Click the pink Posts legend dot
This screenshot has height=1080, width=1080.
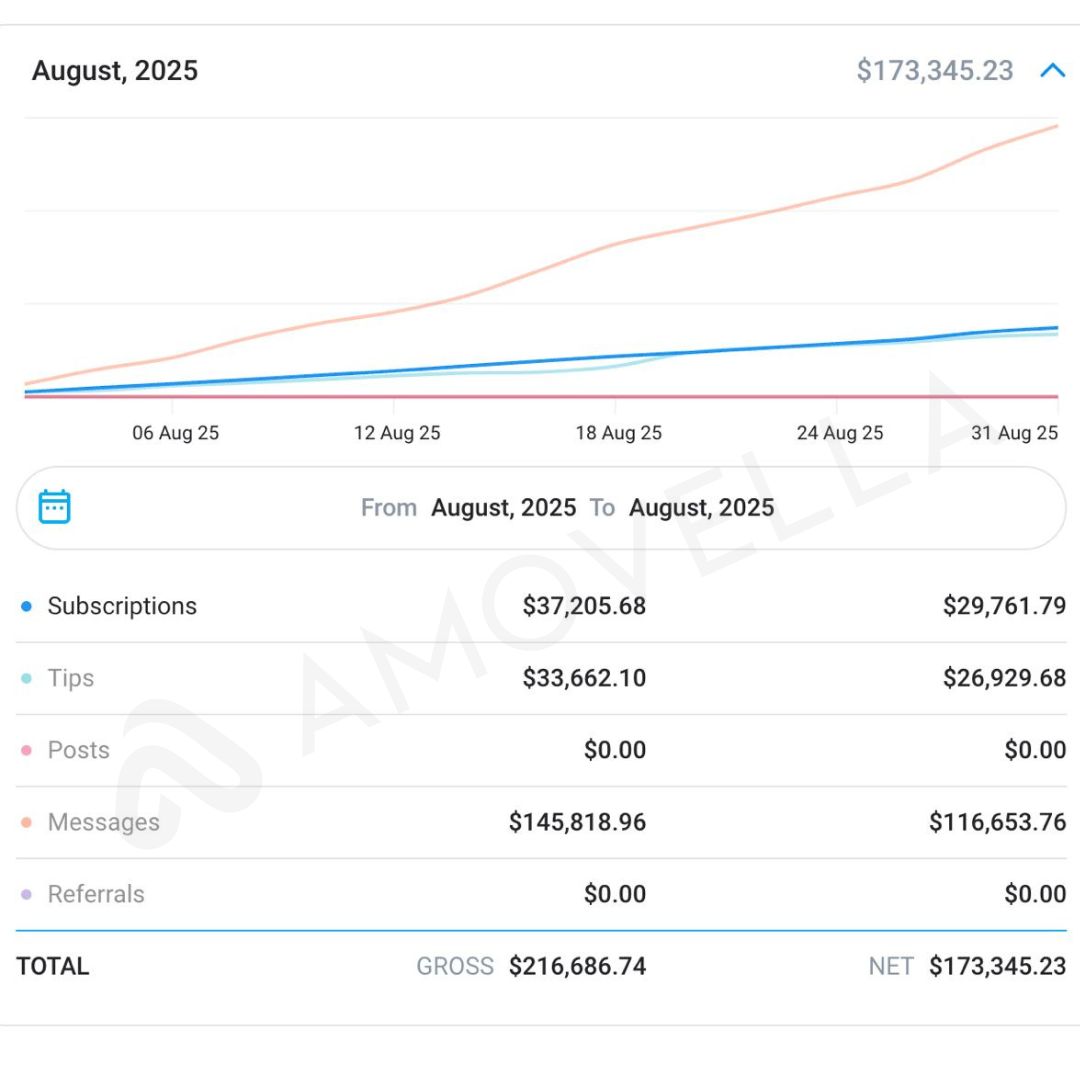(x=26, y=750)
